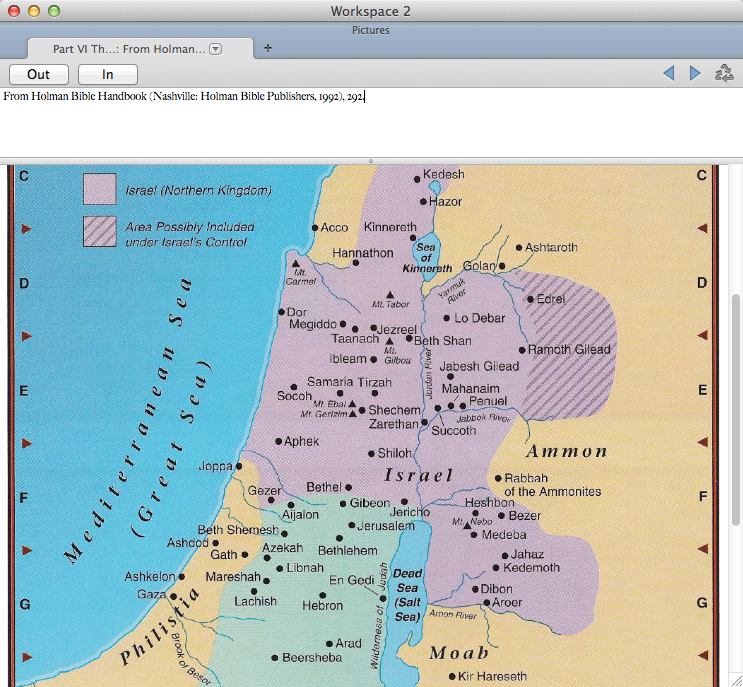
Task: Click the caption text field
Action: 372,122
